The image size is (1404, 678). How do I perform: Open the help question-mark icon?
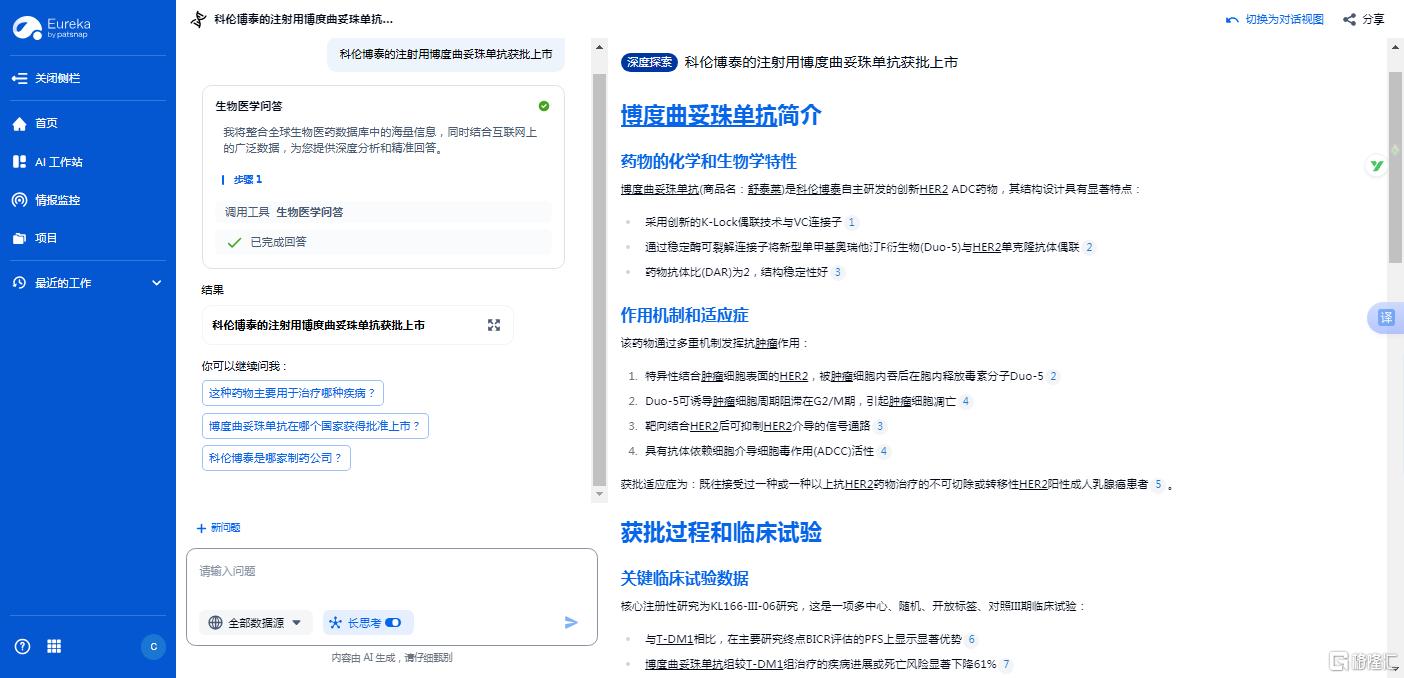pos(22,646)
